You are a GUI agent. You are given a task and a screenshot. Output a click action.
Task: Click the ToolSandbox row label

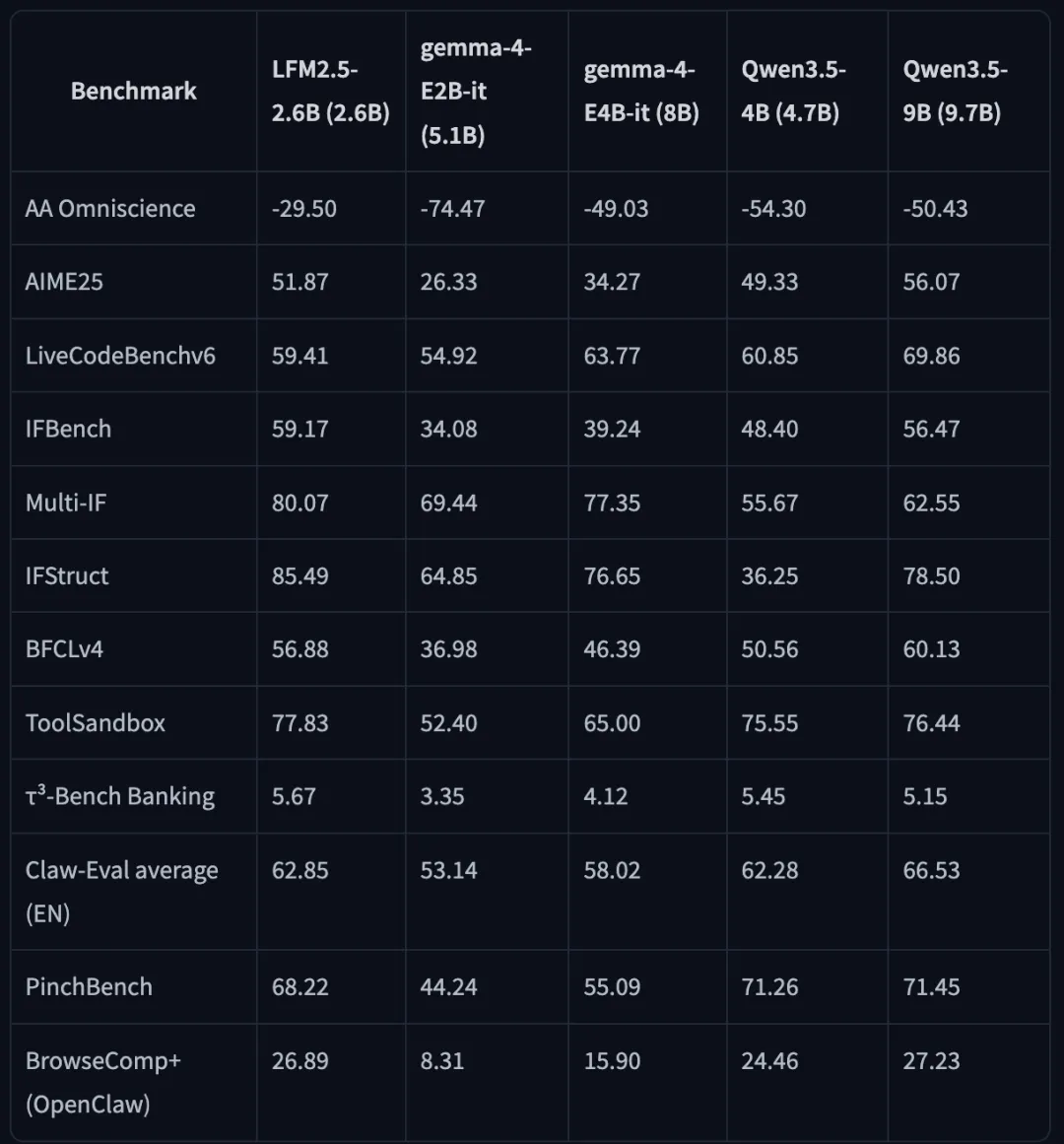point(96,723)
